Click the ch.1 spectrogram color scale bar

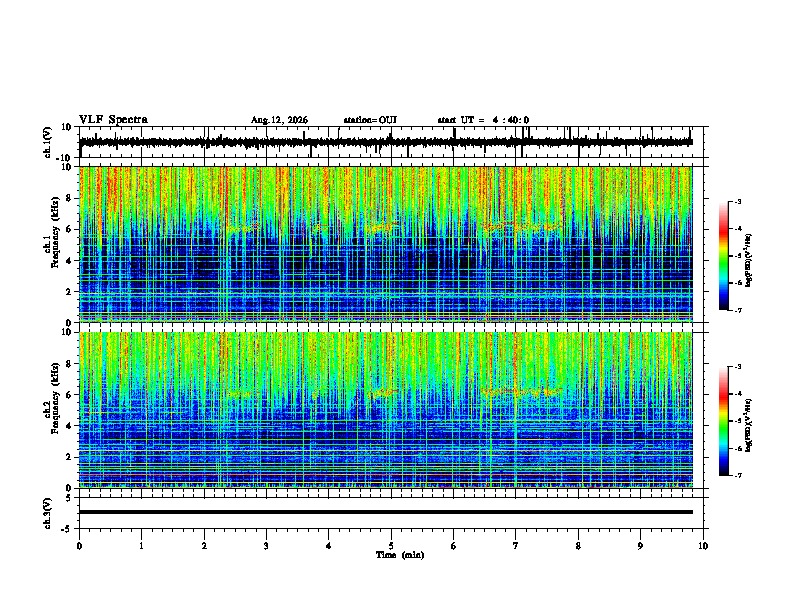coord(724,256)
